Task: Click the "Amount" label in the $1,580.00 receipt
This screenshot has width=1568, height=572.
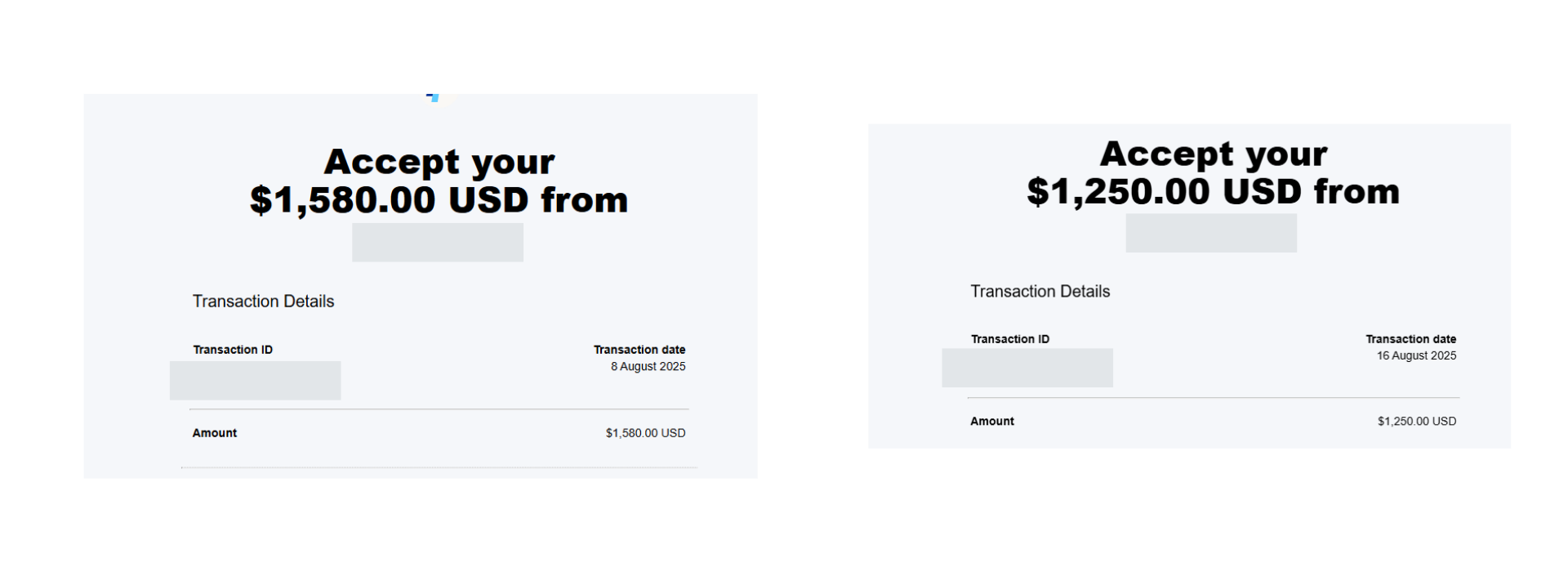Action: pos(215,433)
